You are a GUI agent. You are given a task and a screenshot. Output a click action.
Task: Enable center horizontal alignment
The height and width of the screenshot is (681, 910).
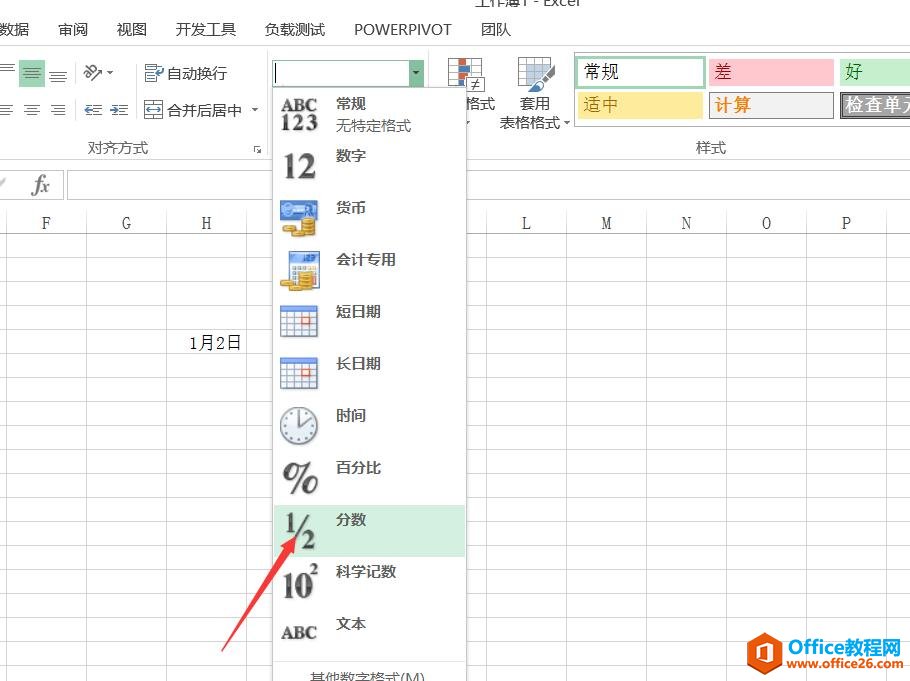(x=33, y=72)
